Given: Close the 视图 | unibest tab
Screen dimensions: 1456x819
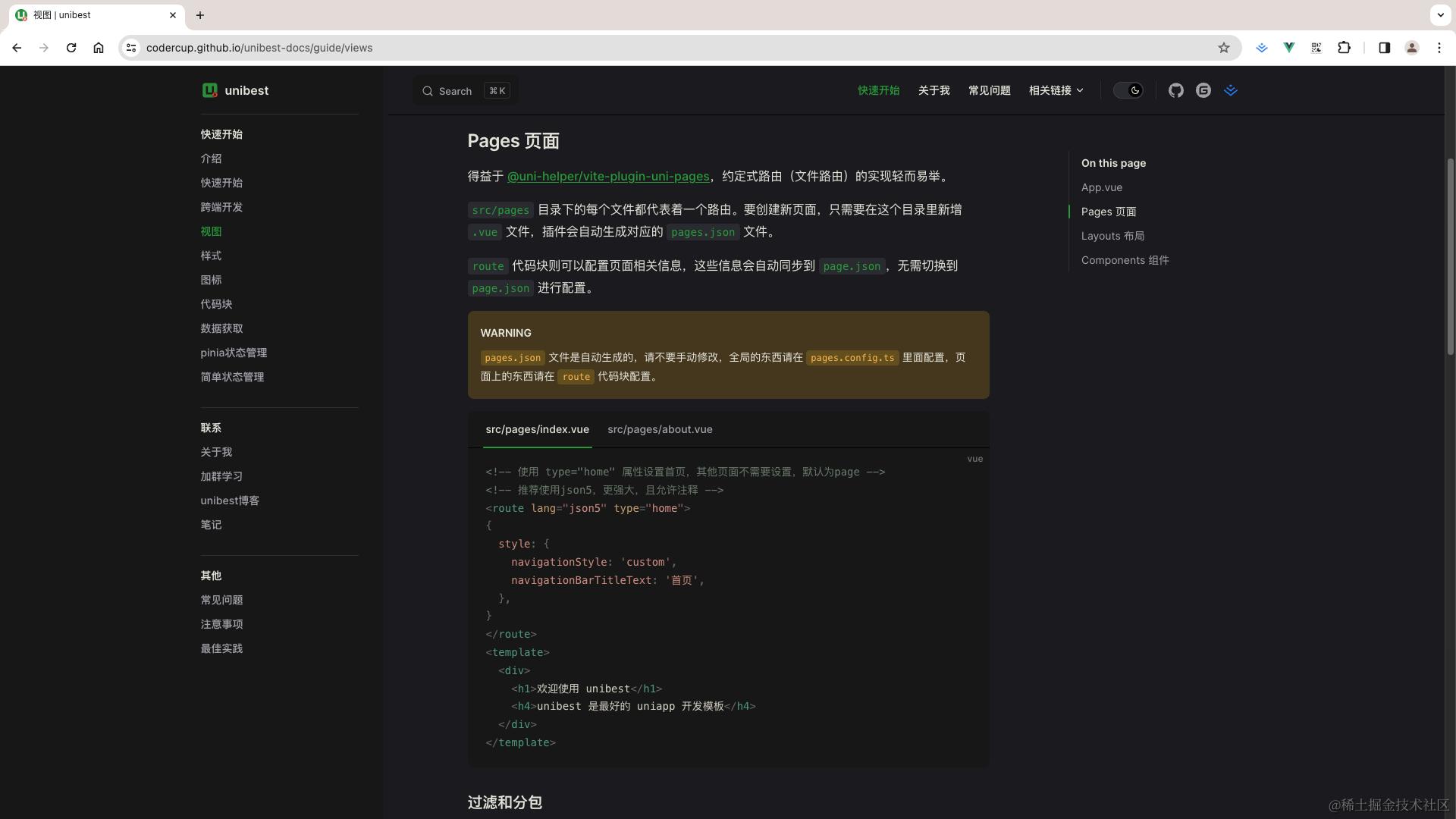Looking at the screenshot, I should click(x=173, y=15).
